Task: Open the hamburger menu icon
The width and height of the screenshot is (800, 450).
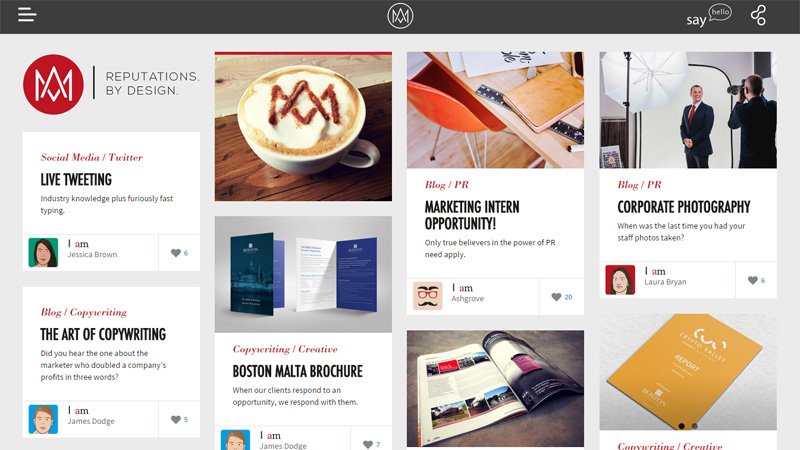Action: [27, 15]
